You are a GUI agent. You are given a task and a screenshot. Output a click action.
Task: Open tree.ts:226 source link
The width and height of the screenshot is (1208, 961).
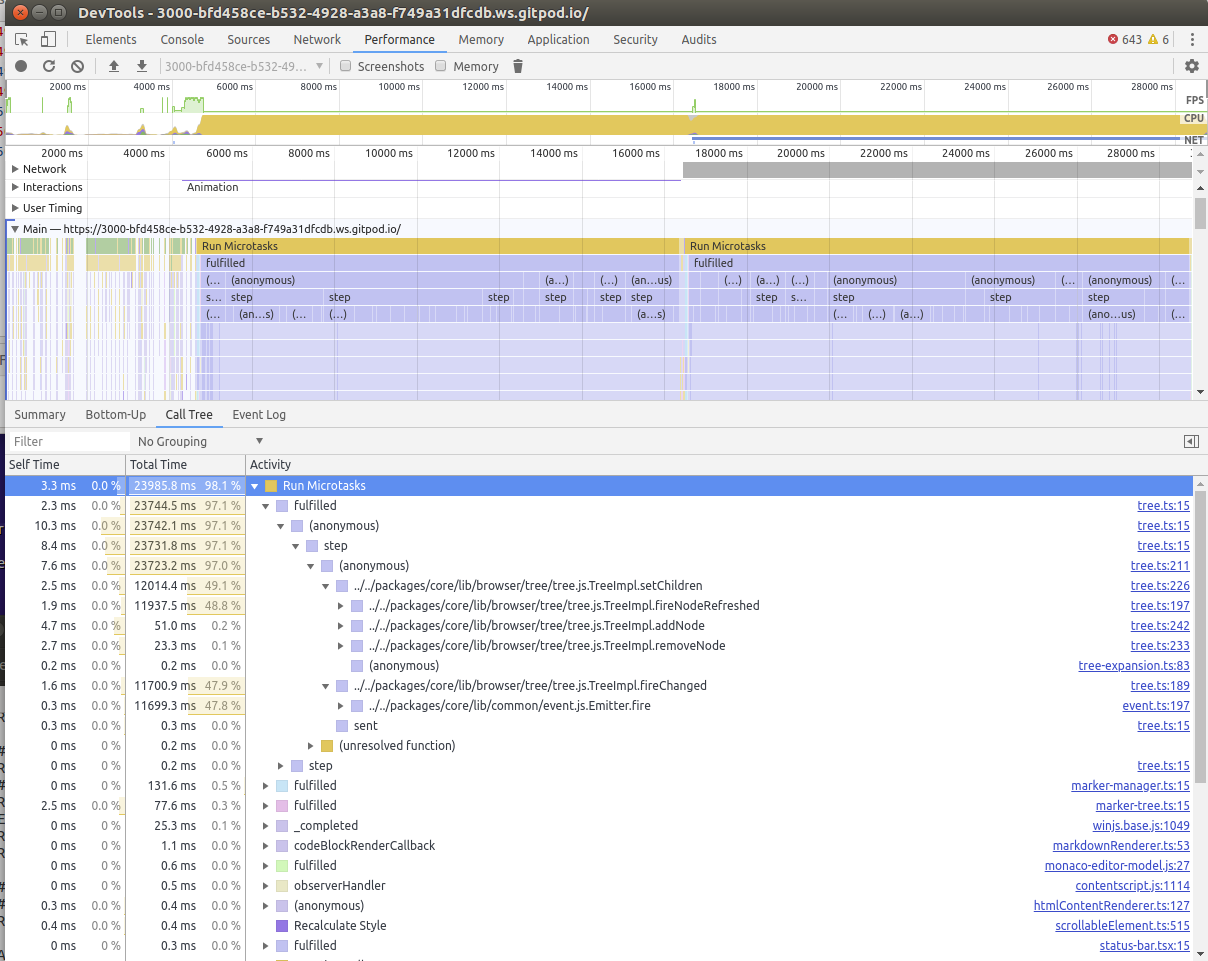[x=1160, y=586]
